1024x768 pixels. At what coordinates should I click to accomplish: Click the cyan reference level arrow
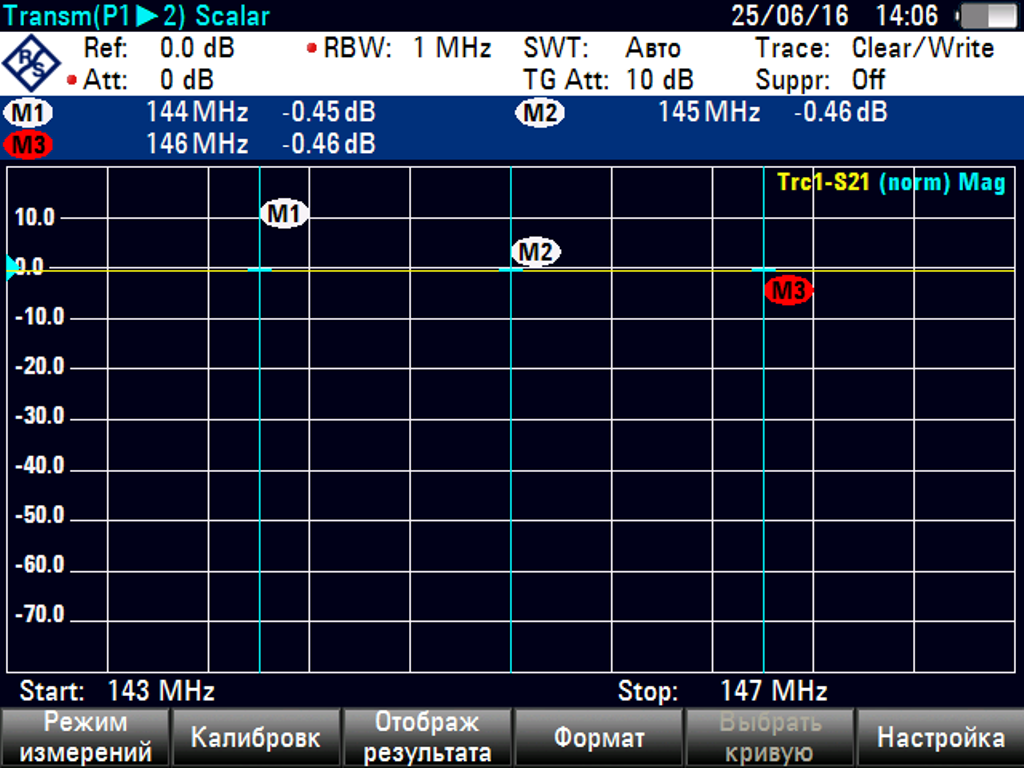[x=12, y=267]
